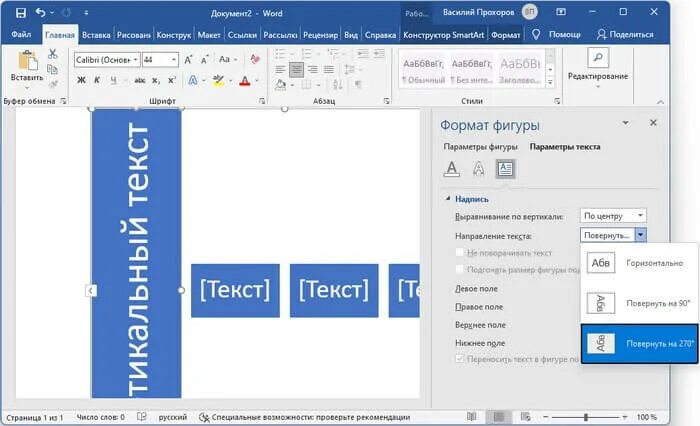This screenshot has height=426, width=700.
Task: Toggle Переносить текст в фигуре checkbox
Action: (x=459, y=359)
